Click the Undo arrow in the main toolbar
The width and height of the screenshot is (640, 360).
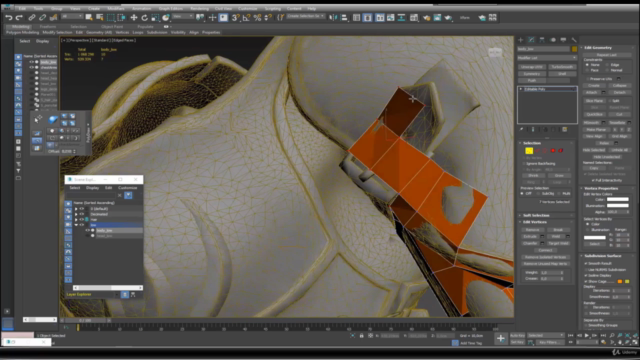coord(9,18)
